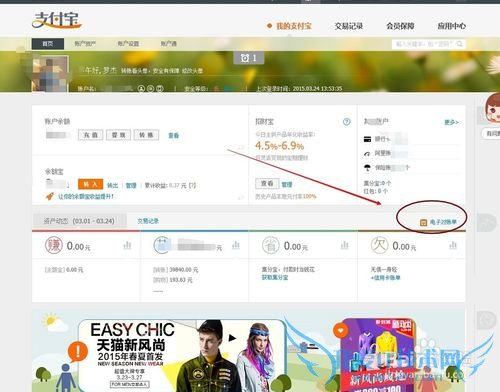The image size is (500, 392).
Task: Click the first account verification icon
Action: point(141,89)
